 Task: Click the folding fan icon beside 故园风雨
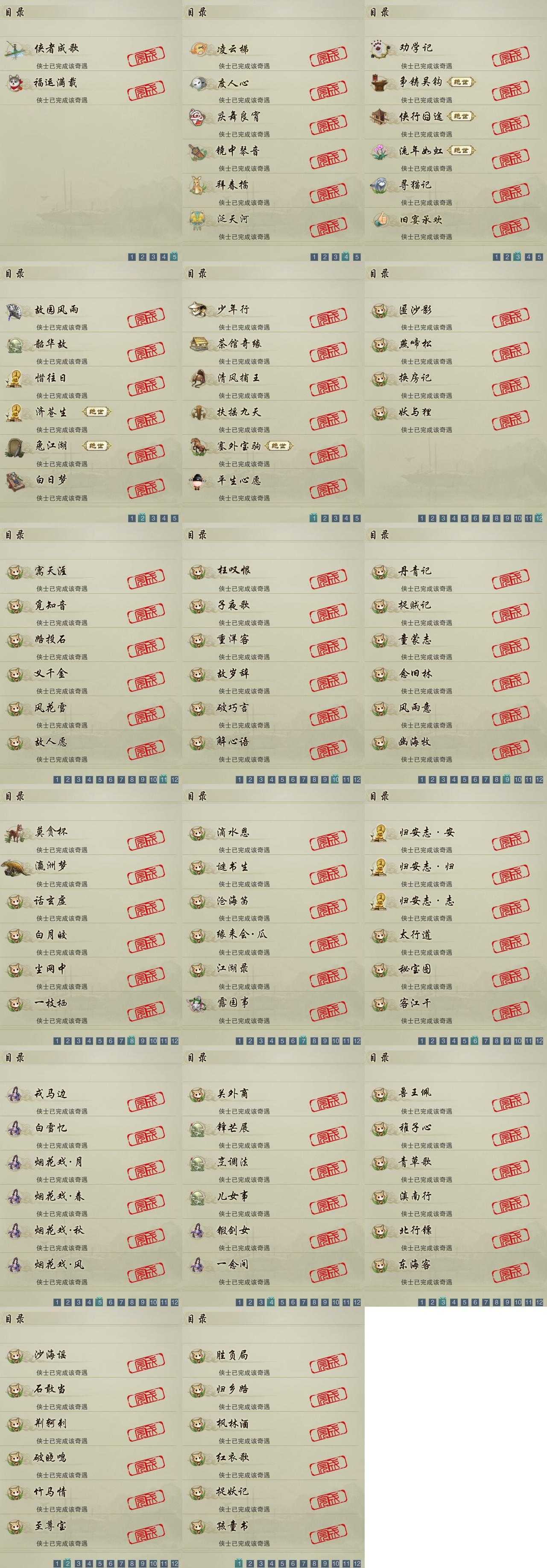pyautogui.click(x=15, y=311)
